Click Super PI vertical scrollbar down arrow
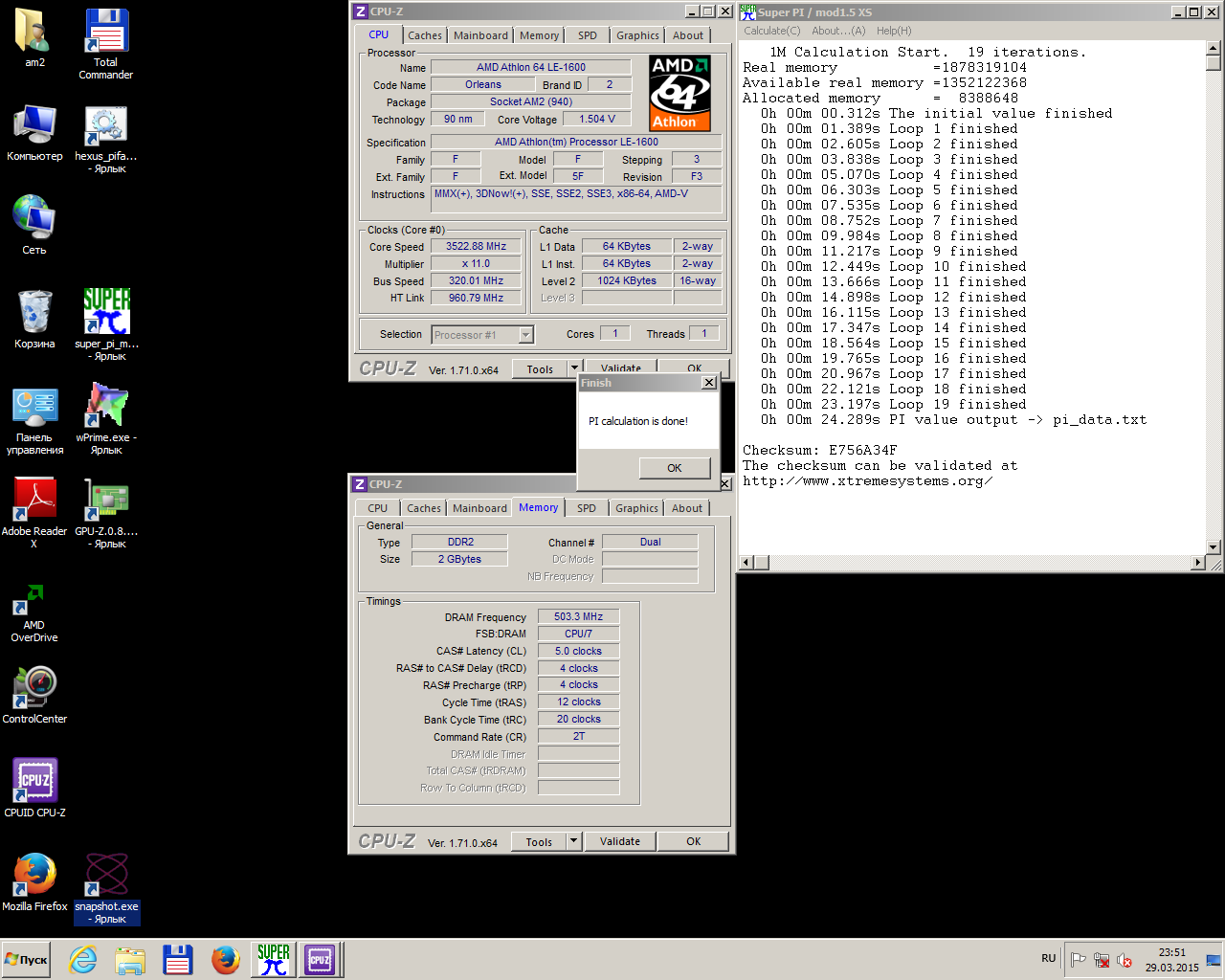The height and width of the screenshot is (980, 1225). 1214,547
